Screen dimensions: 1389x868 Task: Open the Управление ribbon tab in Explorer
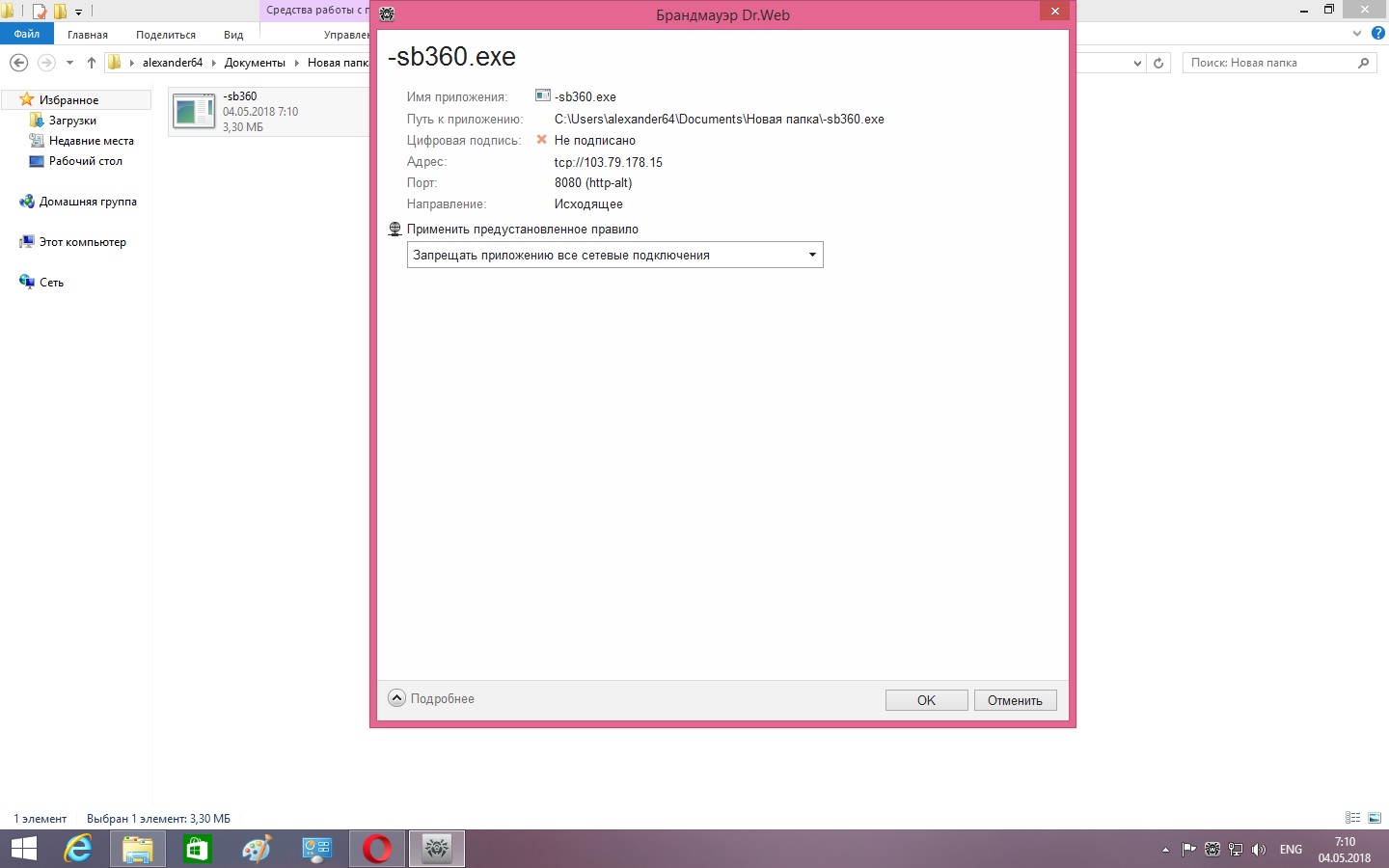(345, 35)
